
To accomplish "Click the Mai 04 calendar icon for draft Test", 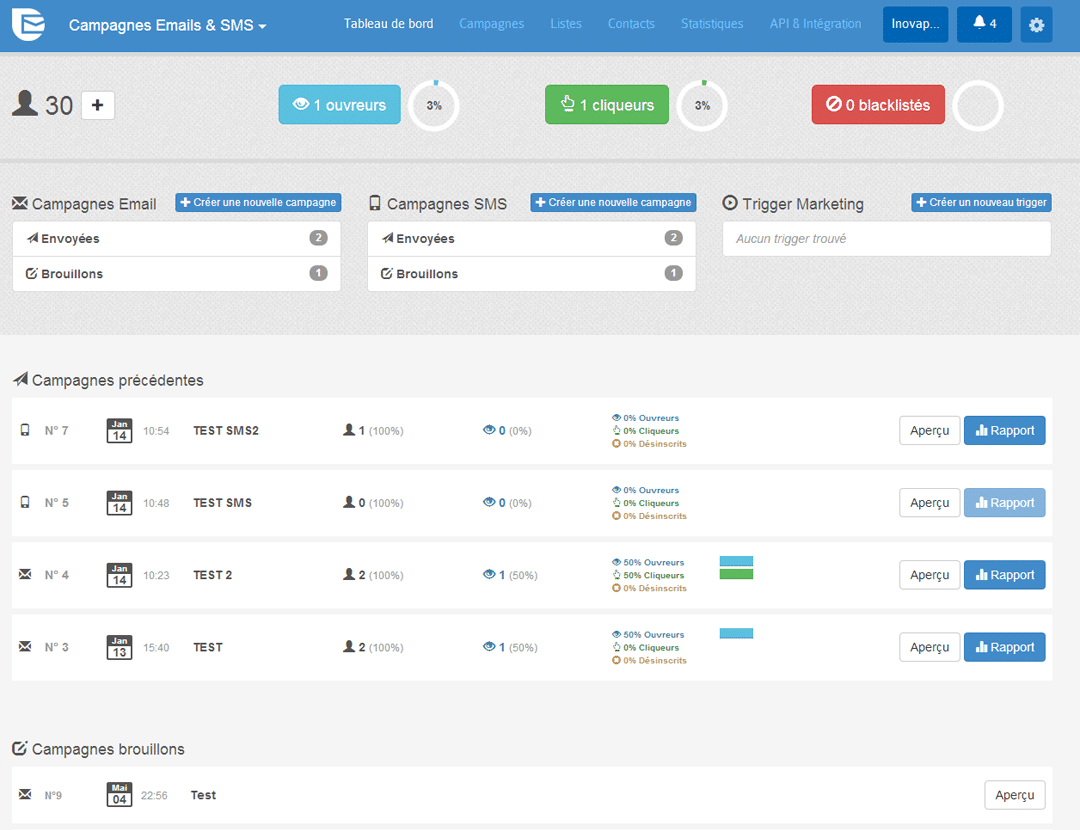I will point(119,794).
